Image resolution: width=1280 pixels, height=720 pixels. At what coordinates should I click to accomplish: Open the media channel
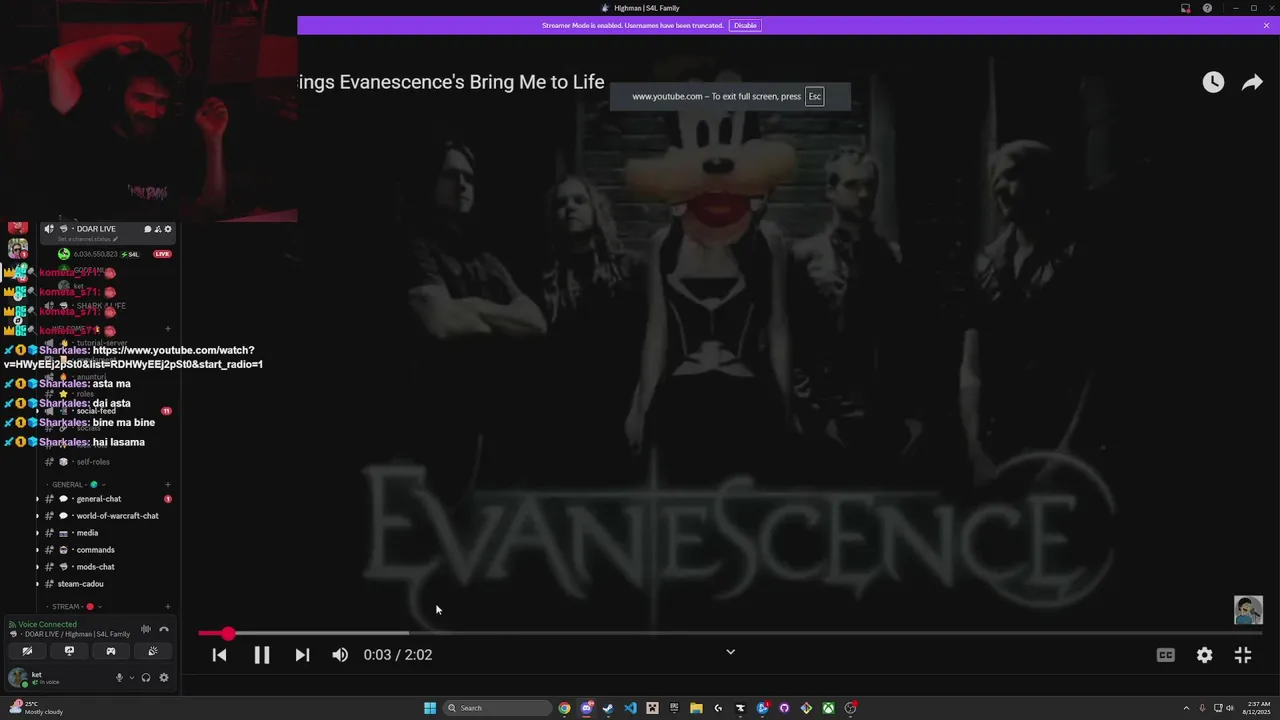[x=88, y=533]
